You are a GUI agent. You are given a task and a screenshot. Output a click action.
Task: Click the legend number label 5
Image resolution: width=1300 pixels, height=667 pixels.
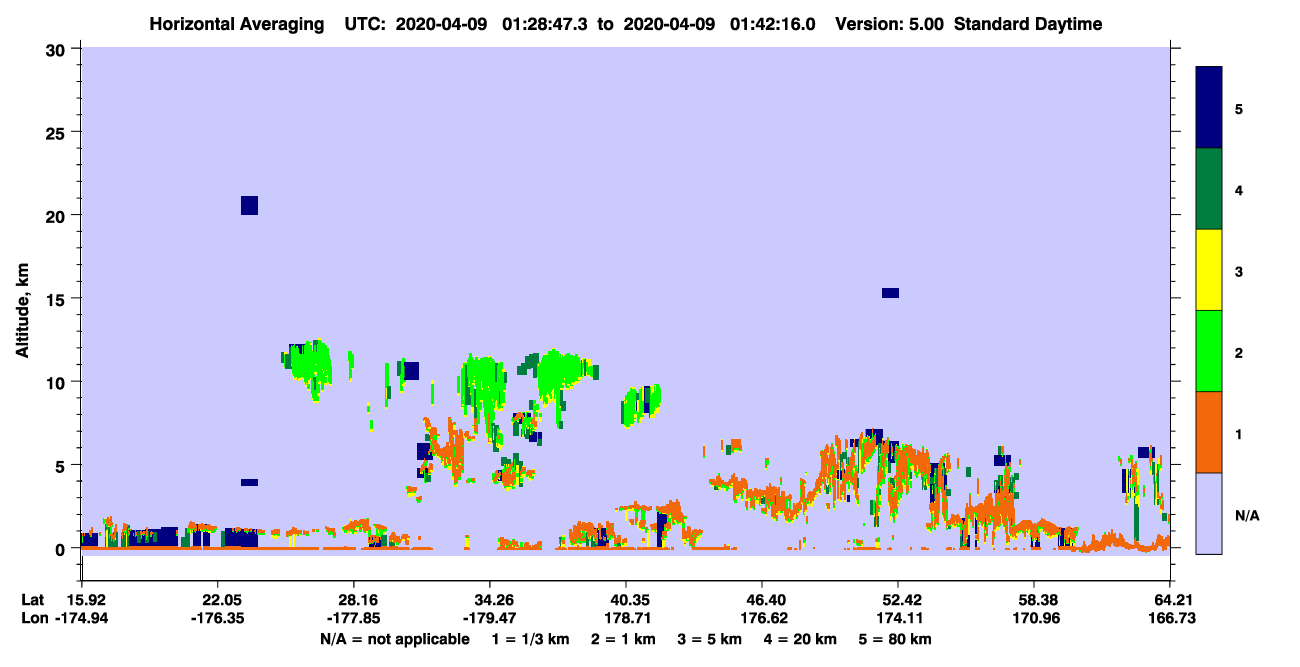click(1239, 108)
